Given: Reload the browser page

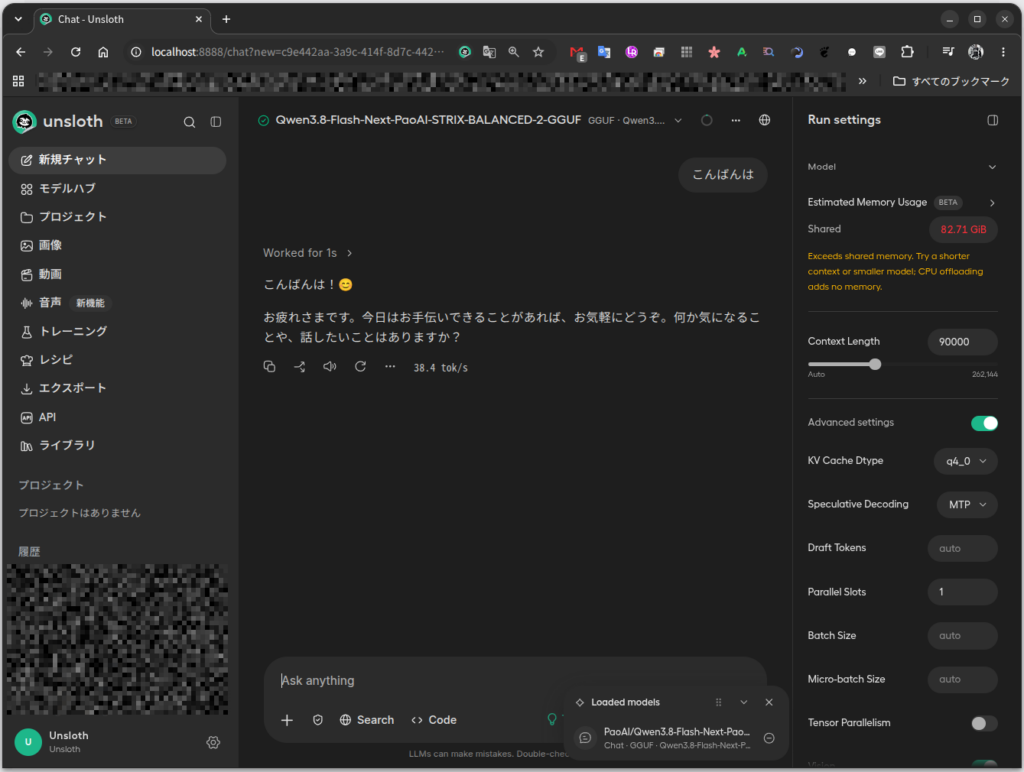Looking at the screenshot, I should (76, 52).
